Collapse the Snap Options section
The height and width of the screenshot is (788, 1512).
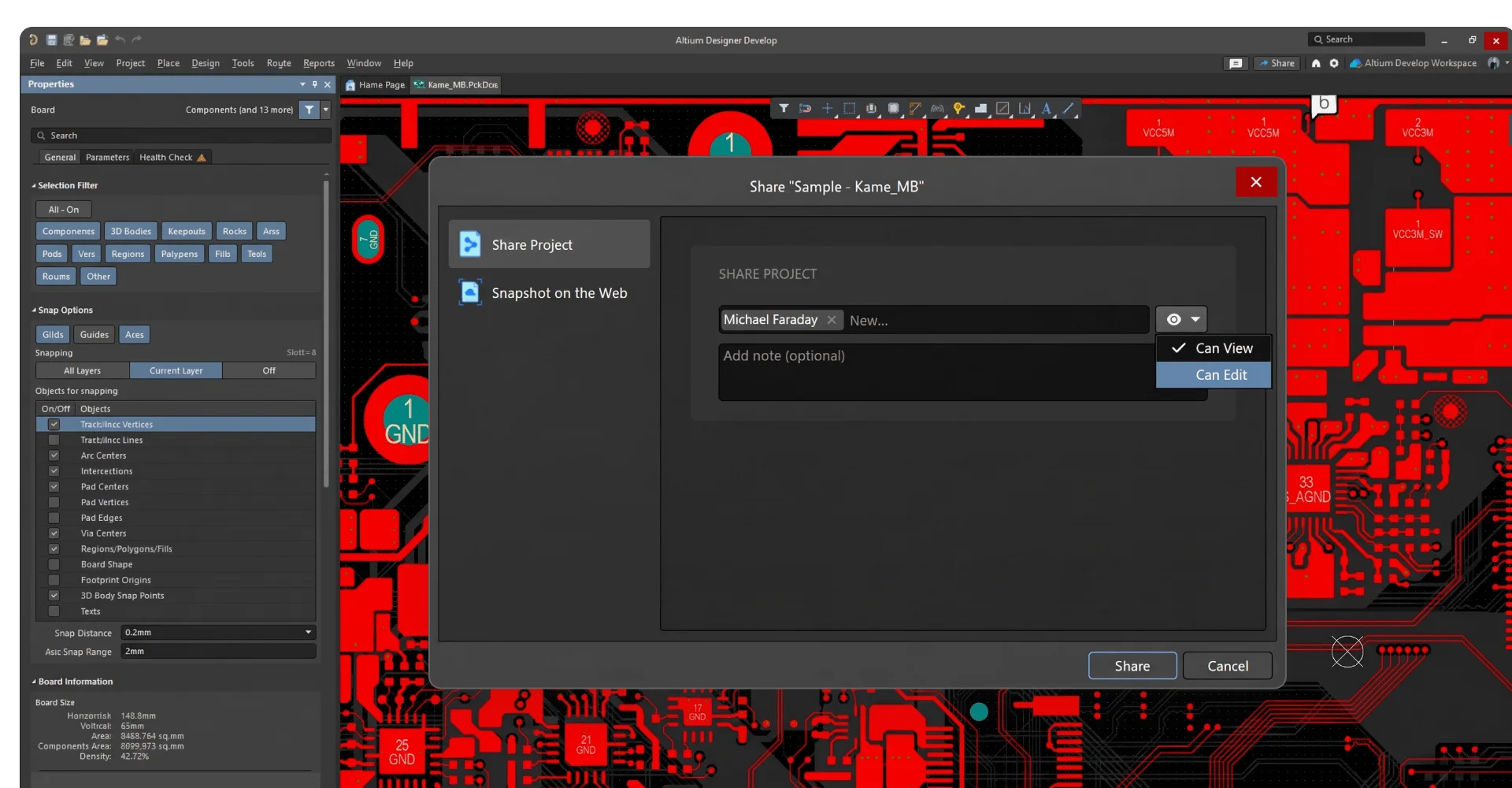tap(34, 310)
